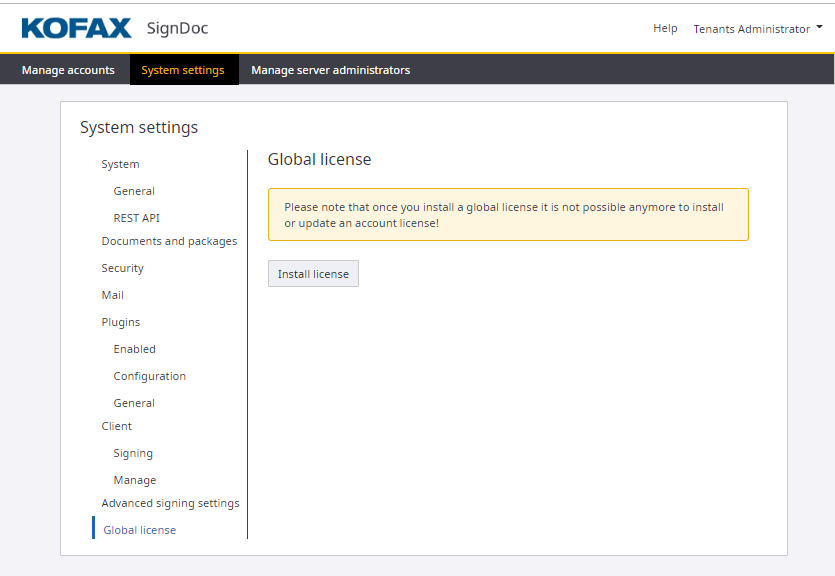Select System in the settings sidebar

(120, 164)
